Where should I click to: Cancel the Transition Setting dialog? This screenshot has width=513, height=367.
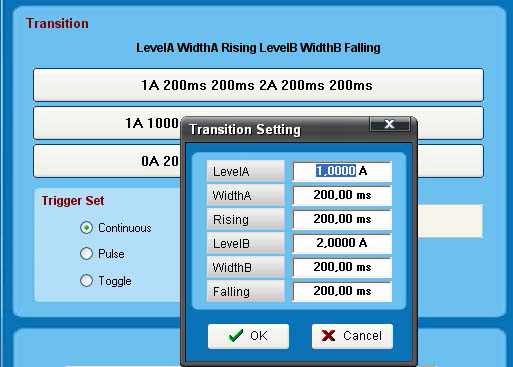point(352,336)
